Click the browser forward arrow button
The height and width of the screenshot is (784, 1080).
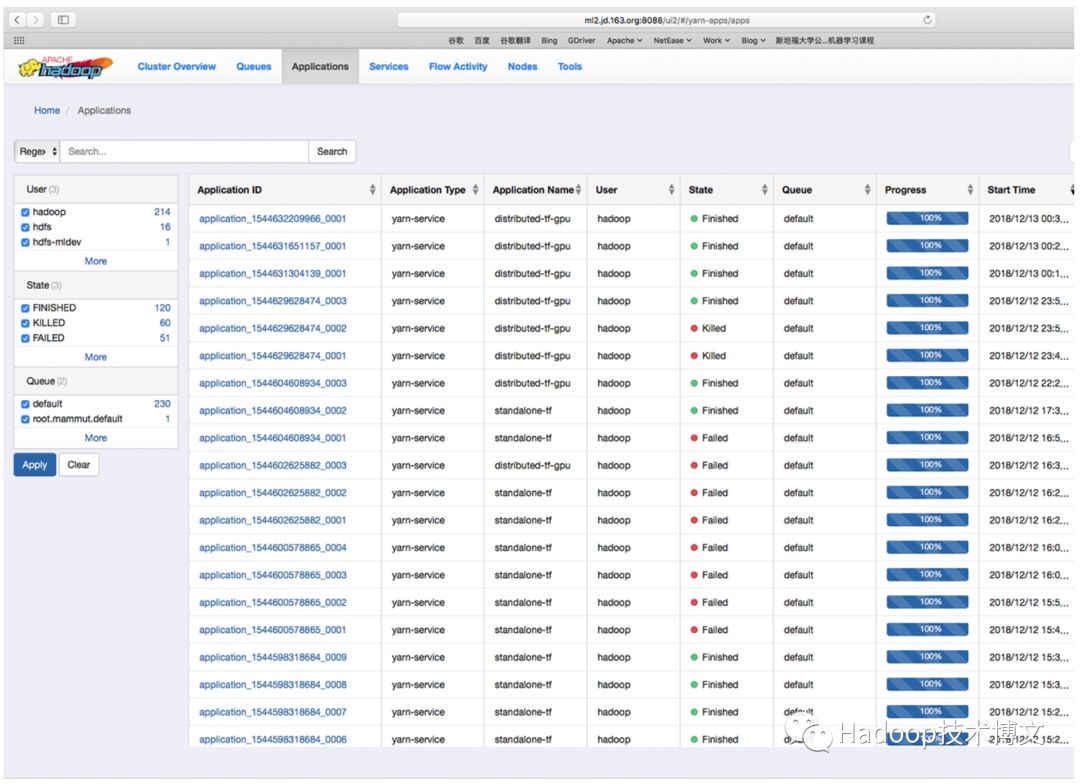(x=37, y=20)
